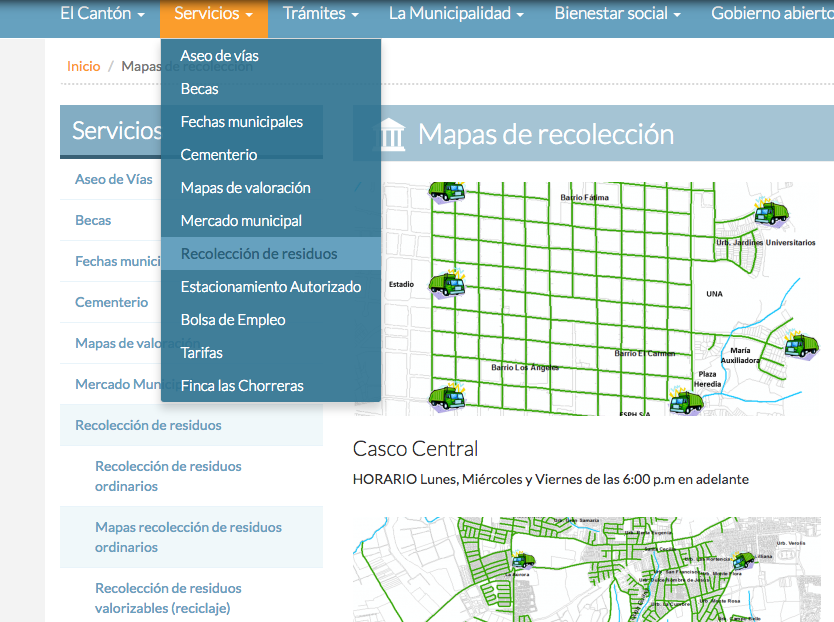The image size is (834, 622).
Task: Expand the El Cantón dropdown menu
Action: click(x=102, y=14)
